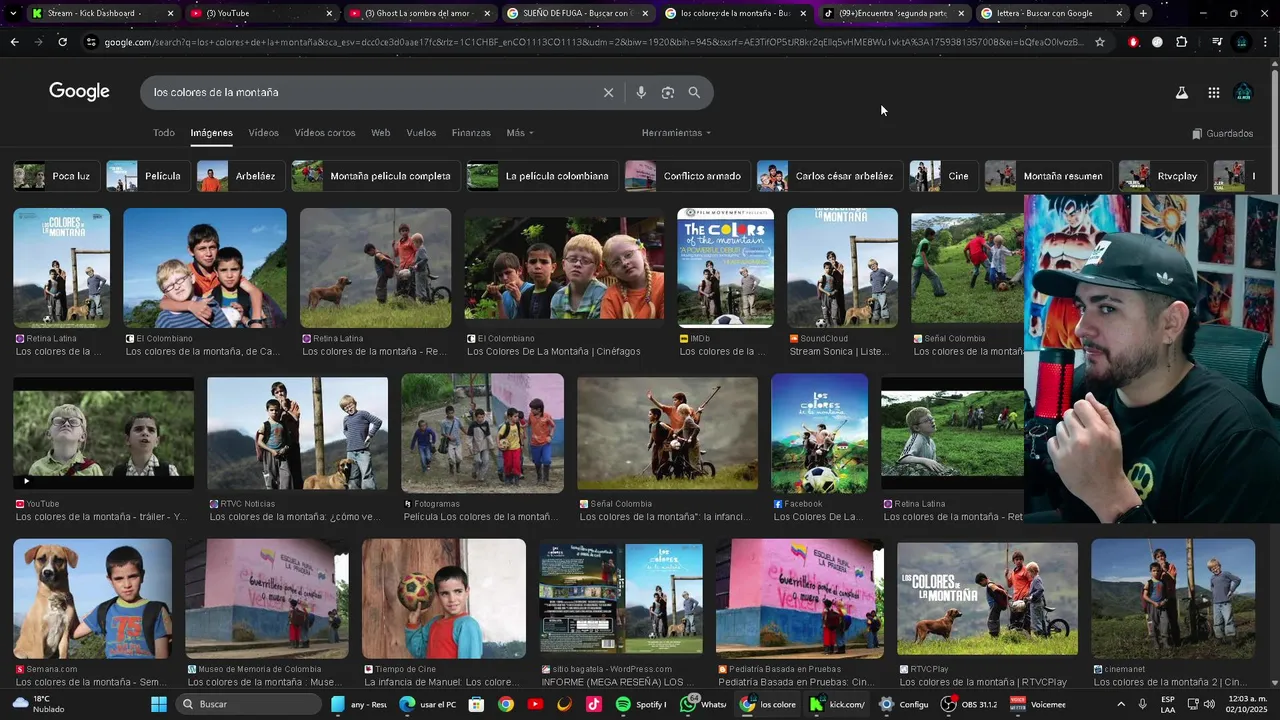
Task: Filter by Carlos césar arbeláez chip
Action: point(829,176)
